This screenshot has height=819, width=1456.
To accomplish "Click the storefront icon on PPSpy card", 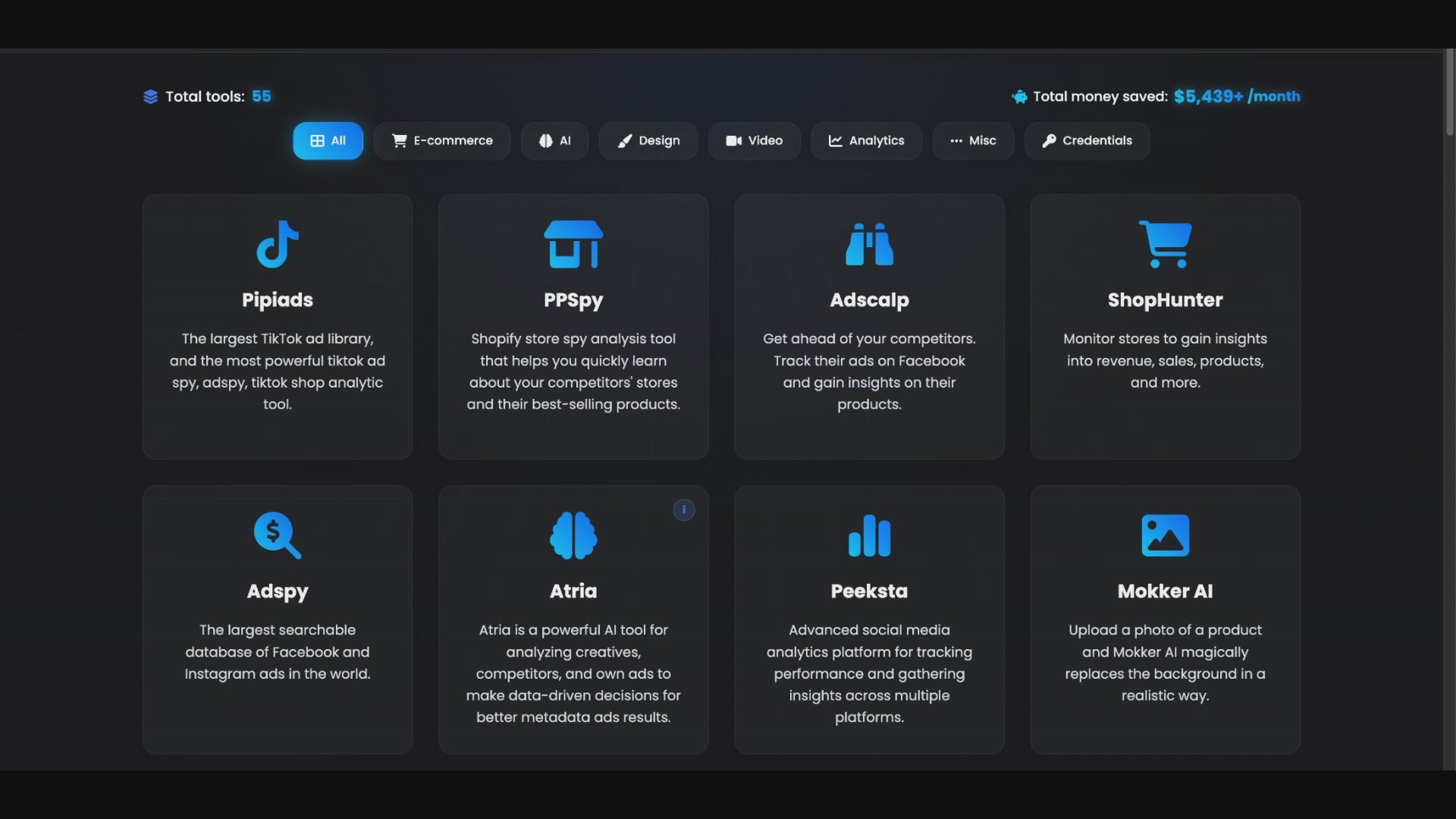I will pyautogui.click(x=573, y=244).
